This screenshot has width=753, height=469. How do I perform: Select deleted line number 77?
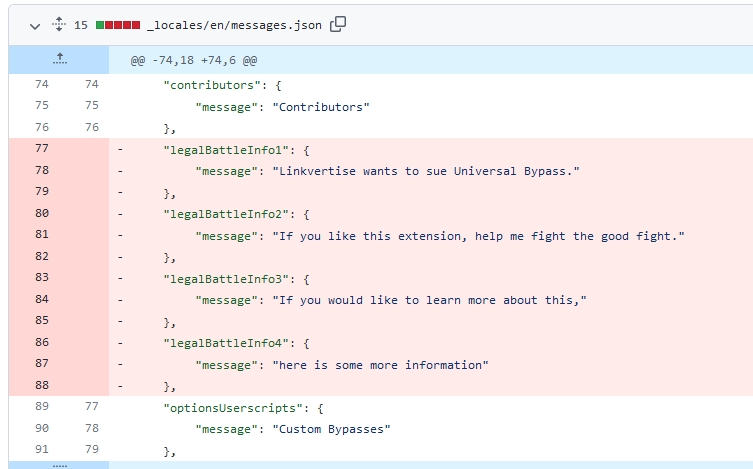tap(41, 149)
